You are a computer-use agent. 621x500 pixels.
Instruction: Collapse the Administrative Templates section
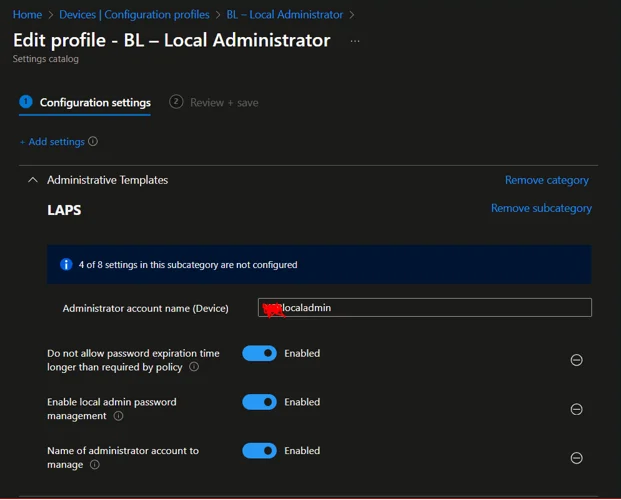pyautogui.click(x=32, y=180)
